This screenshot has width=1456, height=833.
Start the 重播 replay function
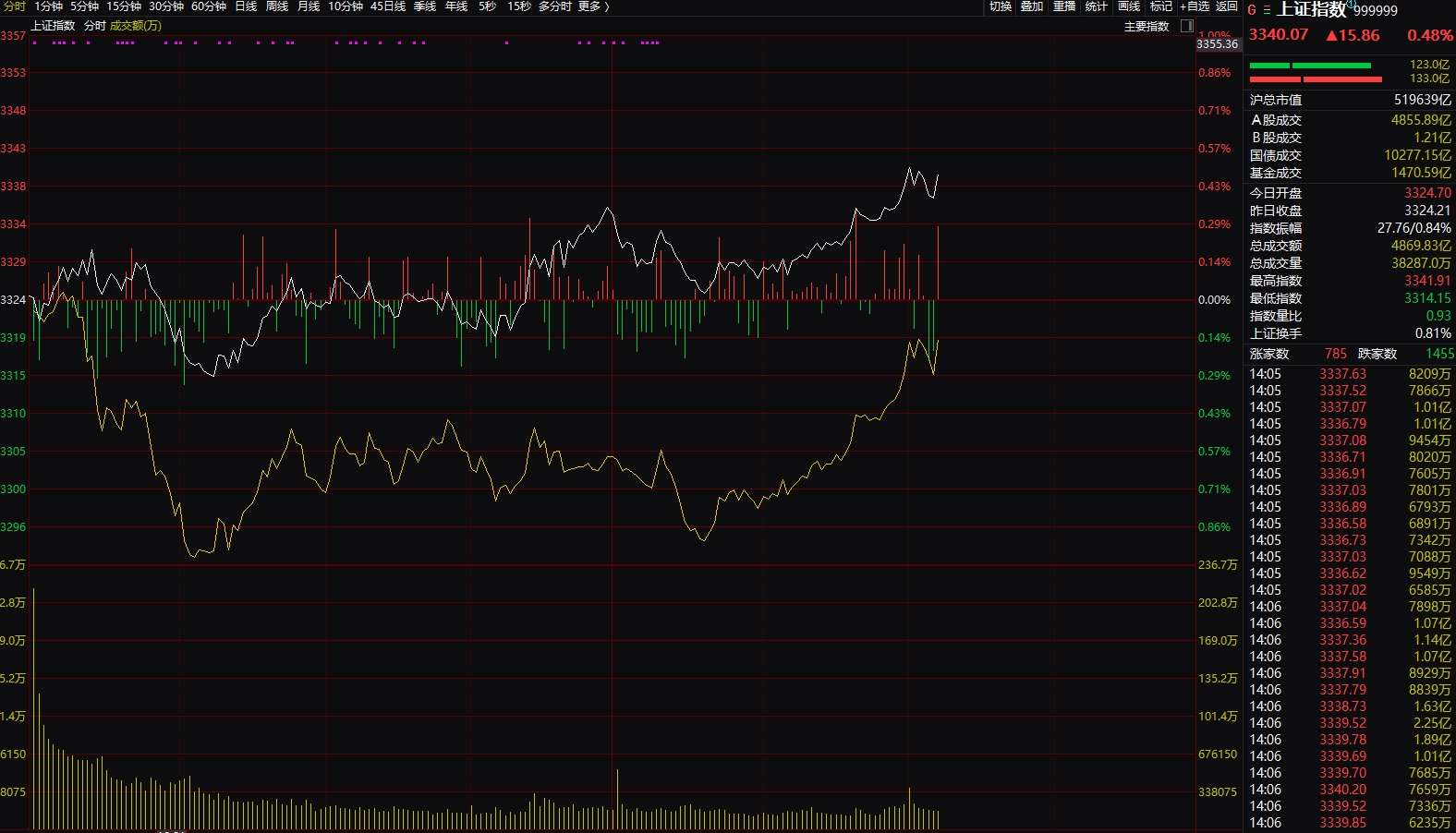[x=1064, y=6]
